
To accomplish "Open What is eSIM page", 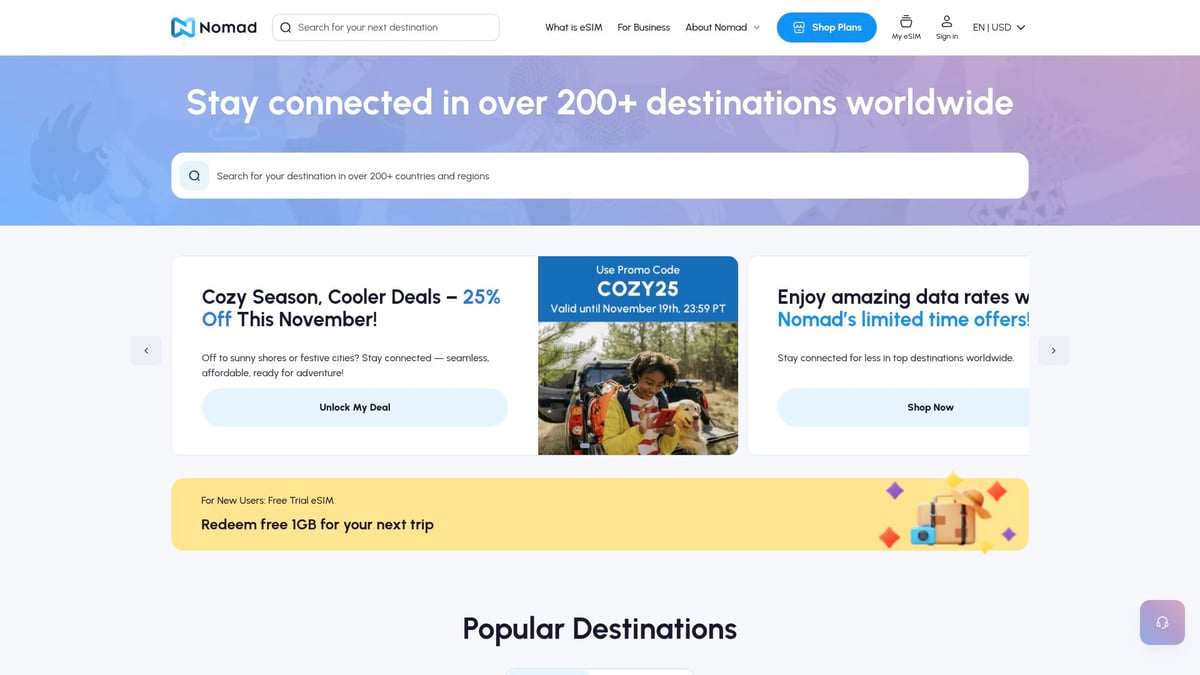I will [574, 27].
